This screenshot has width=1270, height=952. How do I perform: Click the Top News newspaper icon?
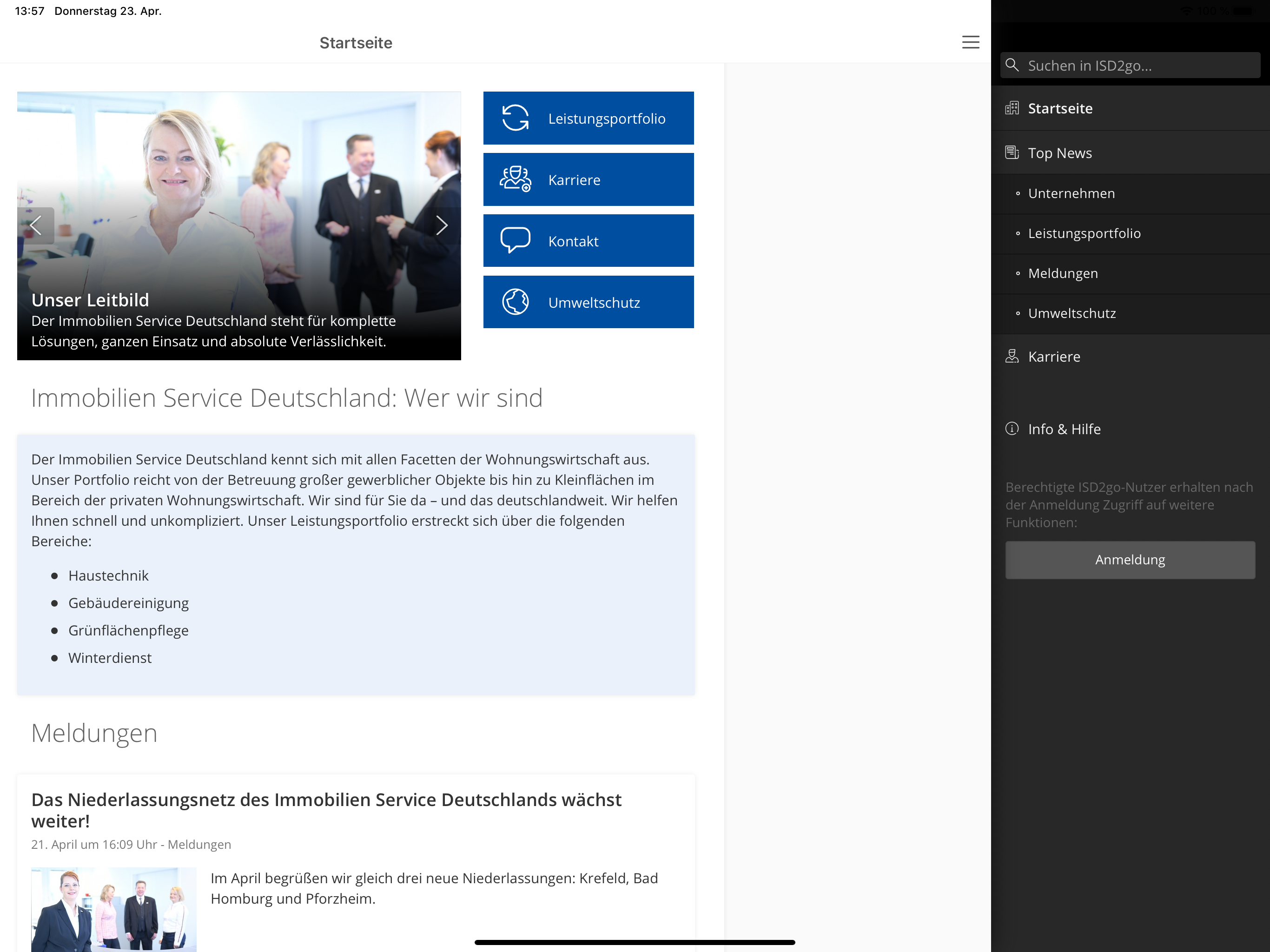pyautogui.click(x=1012, y=153)
